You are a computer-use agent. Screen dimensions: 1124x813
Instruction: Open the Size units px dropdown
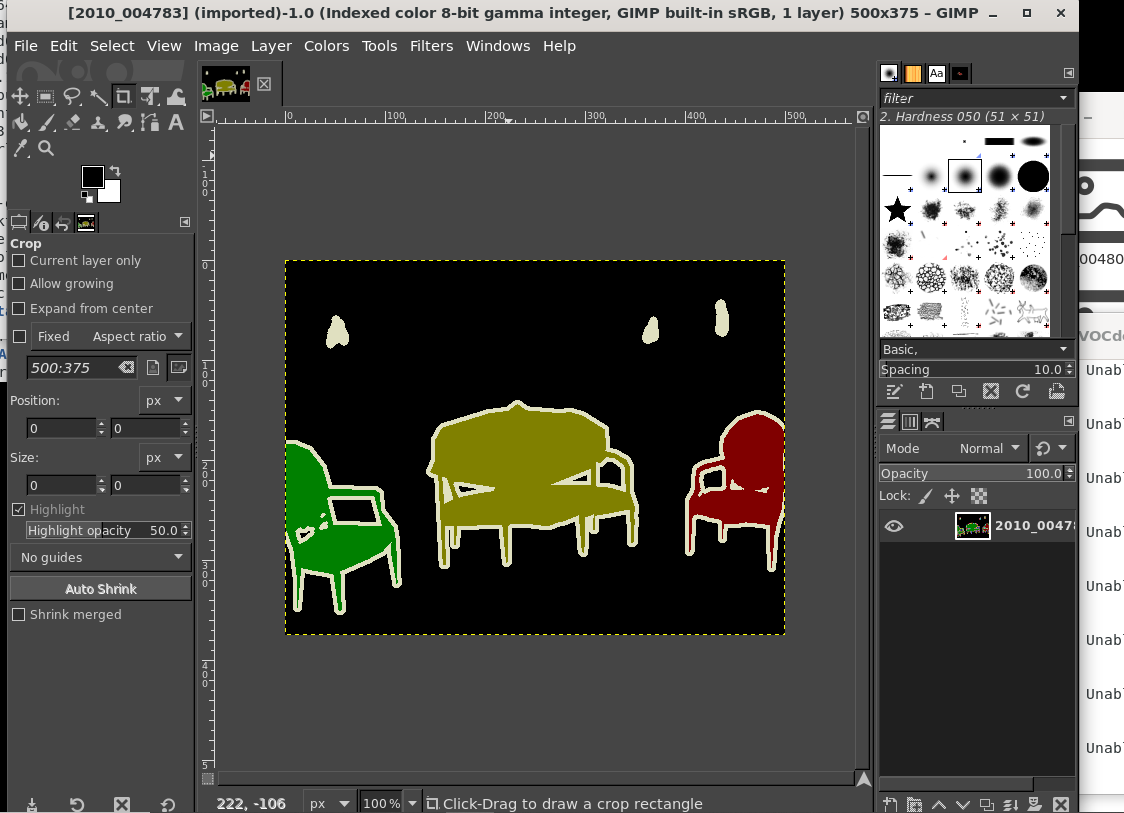165,457
